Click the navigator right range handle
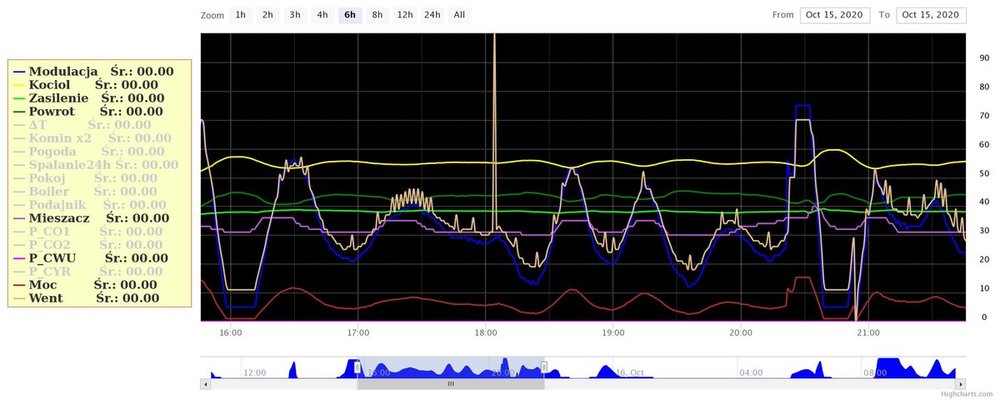1000x400 pixels. [x=544, y=367]
